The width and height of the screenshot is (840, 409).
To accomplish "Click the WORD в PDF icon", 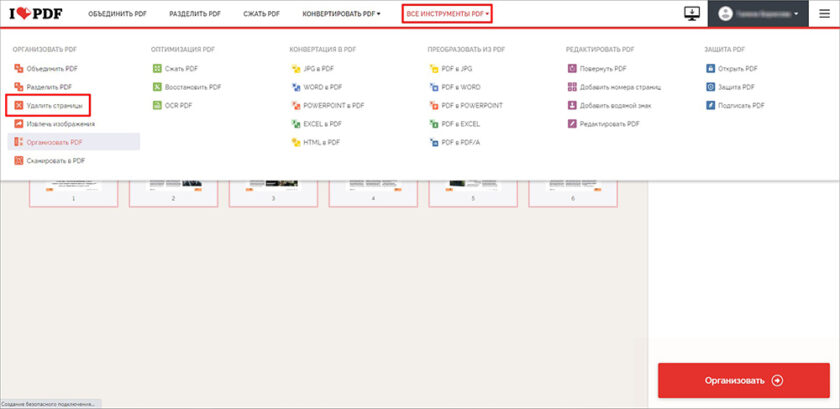I will (296, 87).
